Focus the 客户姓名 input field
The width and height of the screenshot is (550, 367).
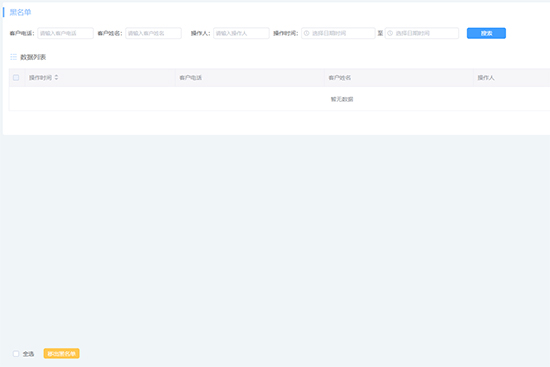point(153,33)
